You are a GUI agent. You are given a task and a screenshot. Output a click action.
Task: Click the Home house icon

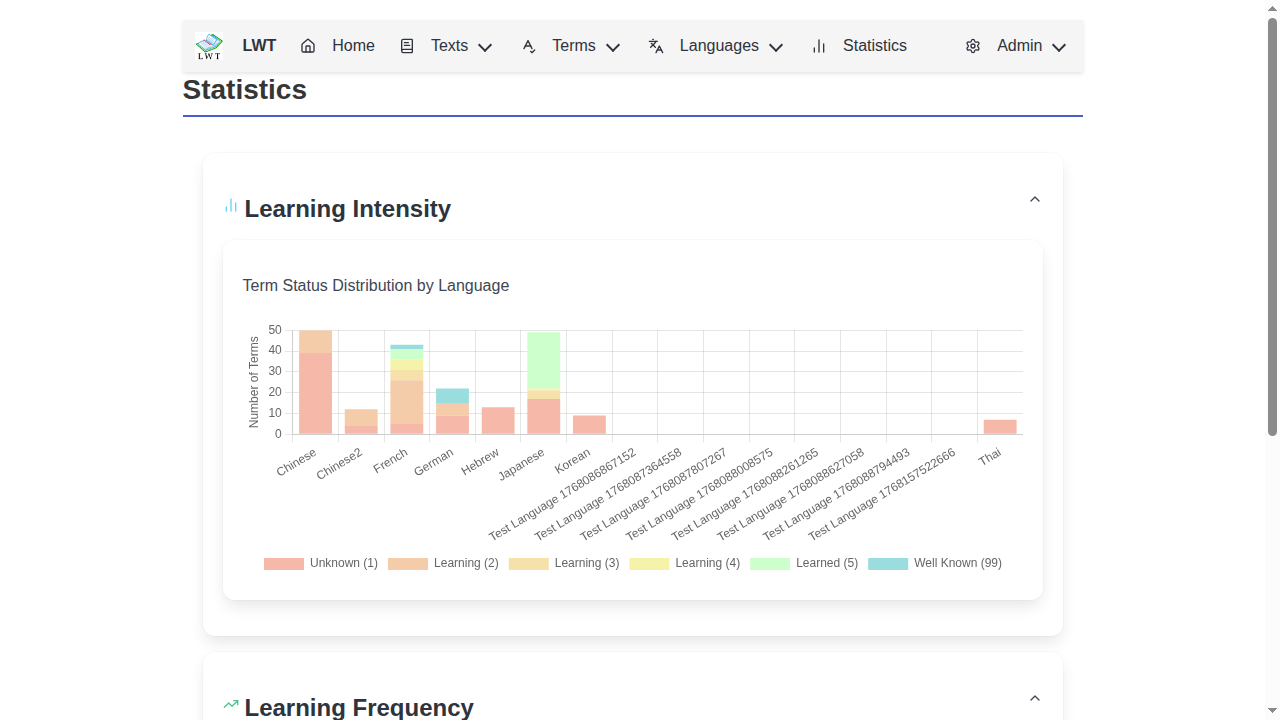(308, 46)
